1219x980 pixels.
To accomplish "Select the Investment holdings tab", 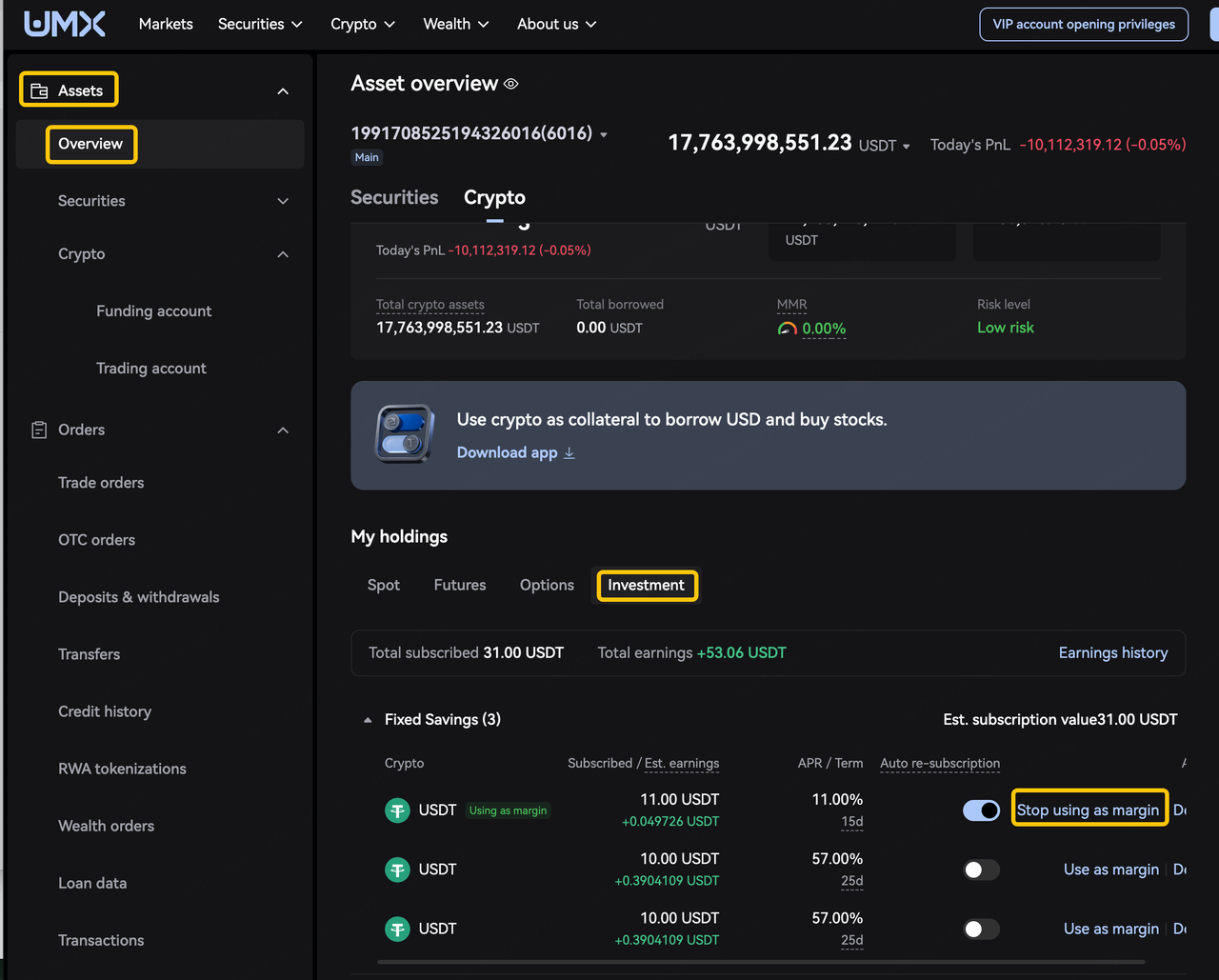I will coord(647,585).
